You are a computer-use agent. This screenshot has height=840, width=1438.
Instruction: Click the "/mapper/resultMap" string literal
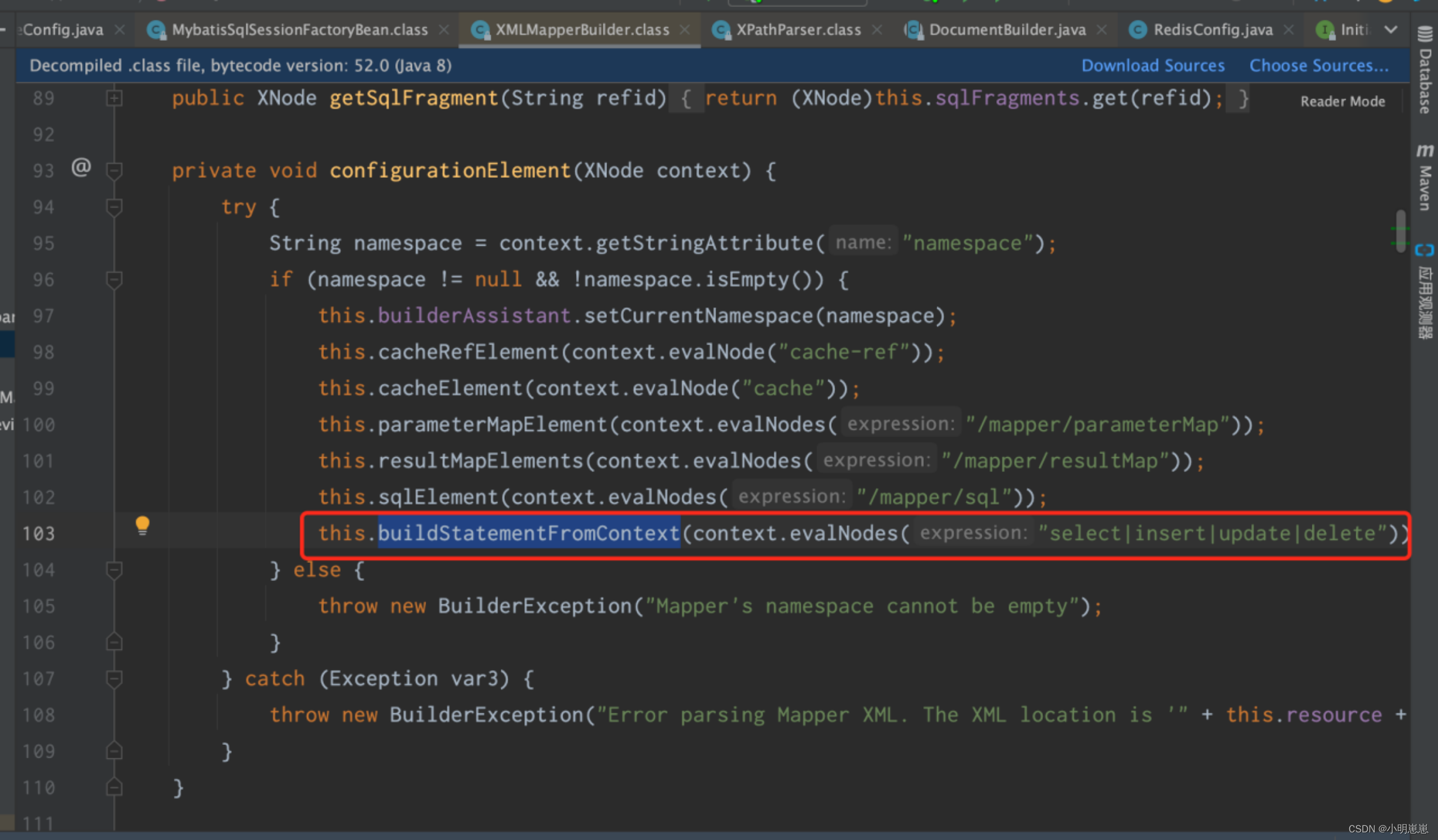tap(1055, 461)
